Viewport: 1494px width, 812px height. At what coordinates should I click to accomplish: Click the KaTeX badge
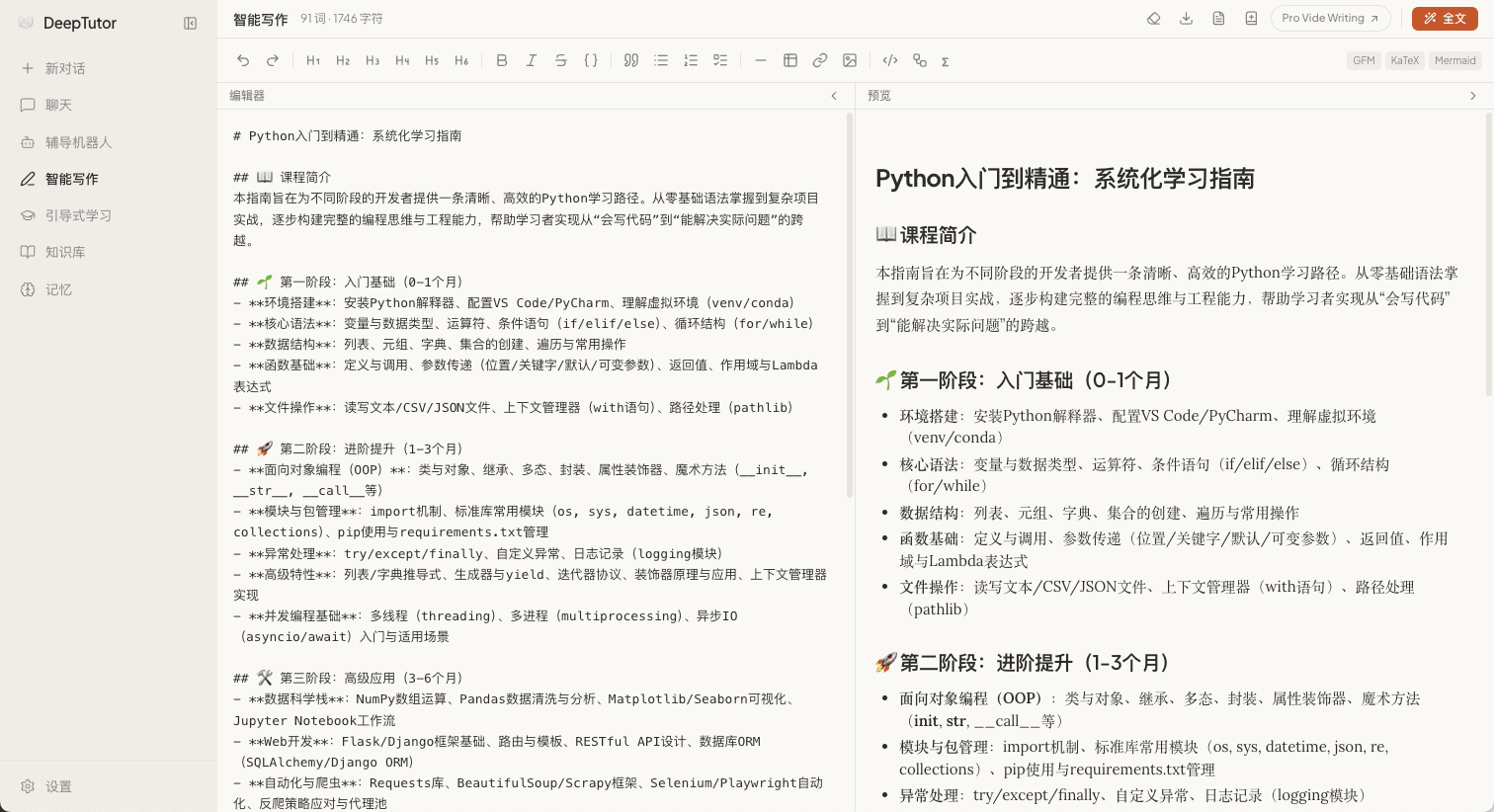pyautogui.click(x=1404, y=60)
